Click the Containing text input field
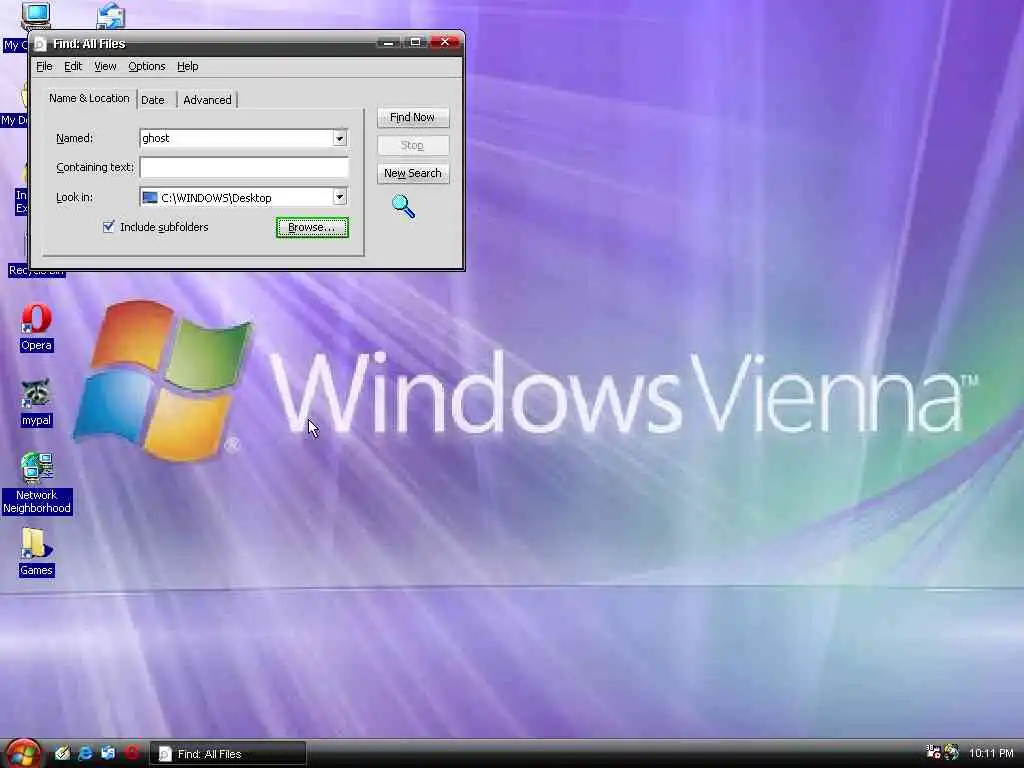 (x=244, y=167)
